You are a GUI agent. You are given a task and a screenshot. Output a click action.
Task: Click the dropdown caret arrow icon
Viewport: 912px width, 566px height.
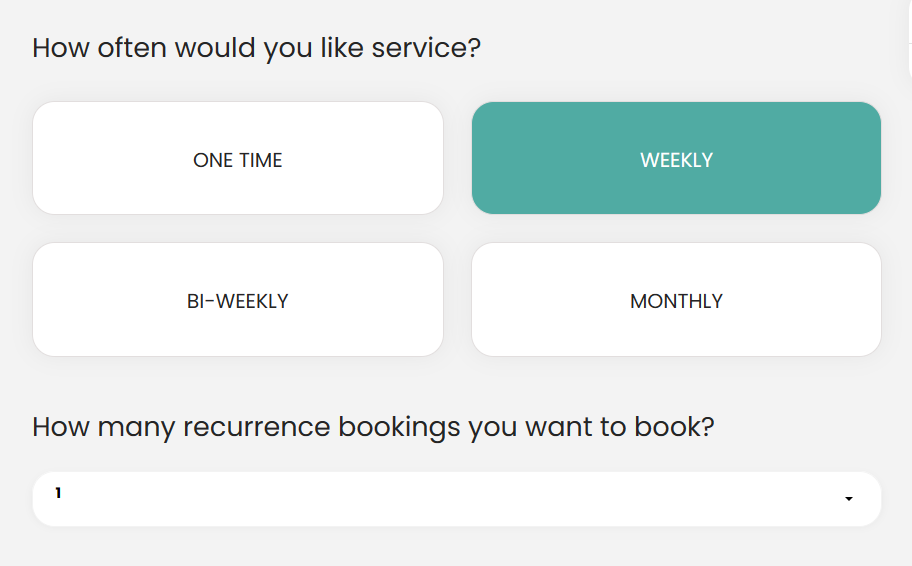coord(849,499)
